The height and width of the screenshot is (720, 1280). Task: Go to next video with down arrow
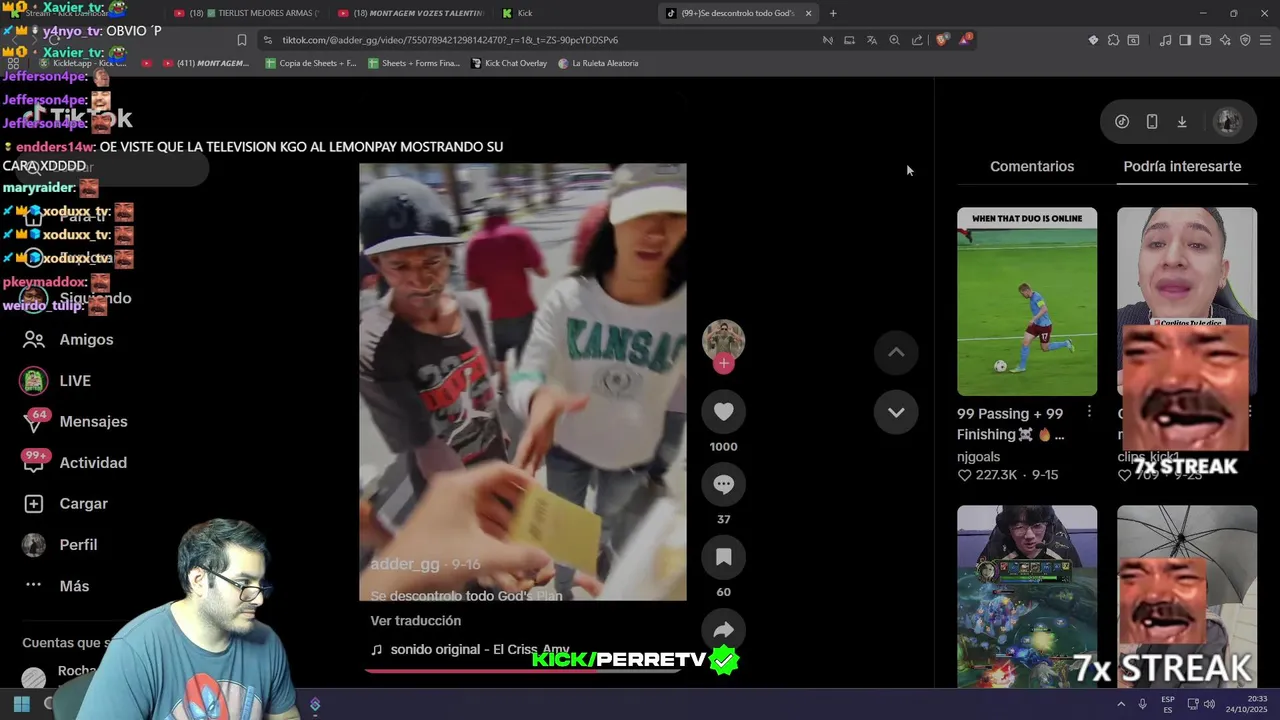(896, 412)
